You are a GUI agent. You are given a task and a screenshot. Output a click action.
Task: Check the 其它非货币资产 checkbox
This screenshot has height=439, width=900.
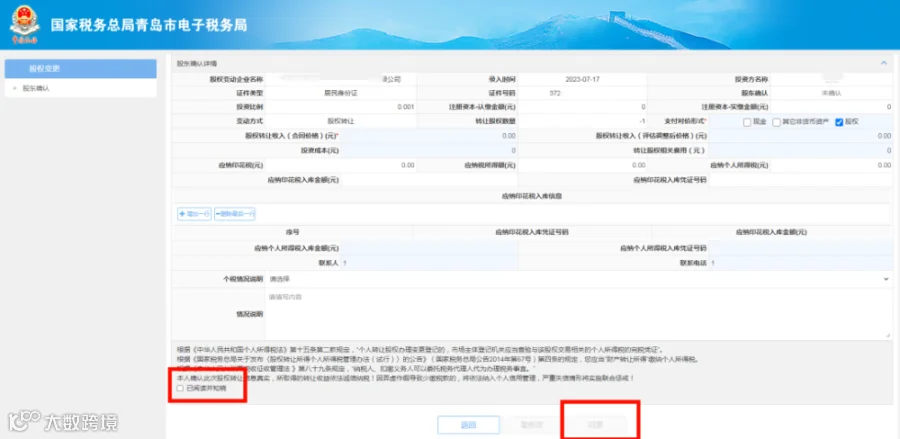776,122
